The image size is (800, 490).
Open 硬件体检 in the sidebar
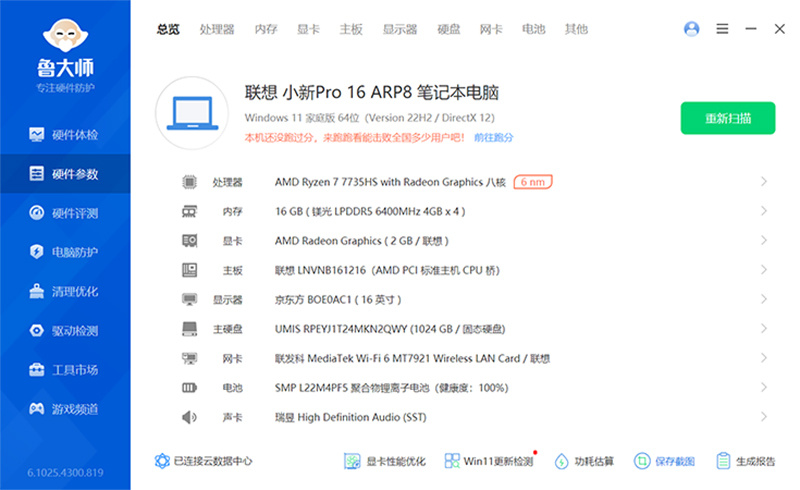click(65, 135)
